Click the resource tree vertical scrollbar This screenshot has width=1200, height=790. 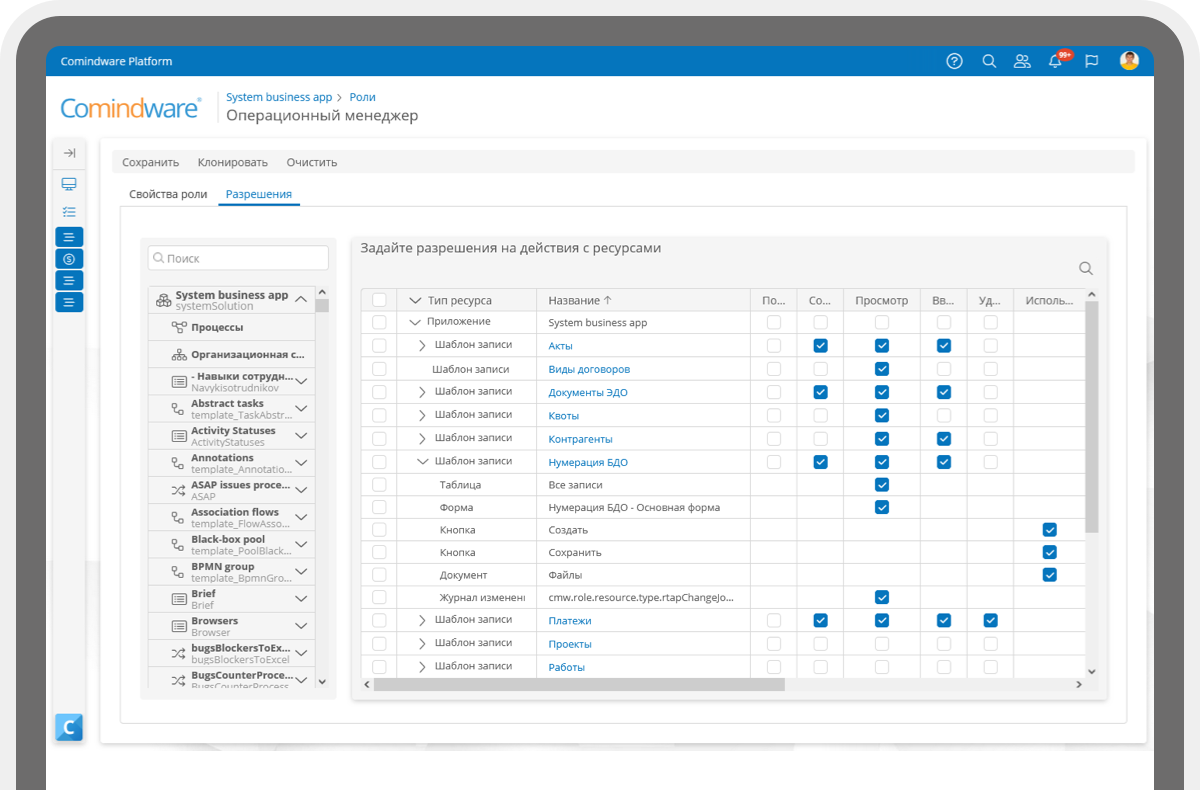322,306
